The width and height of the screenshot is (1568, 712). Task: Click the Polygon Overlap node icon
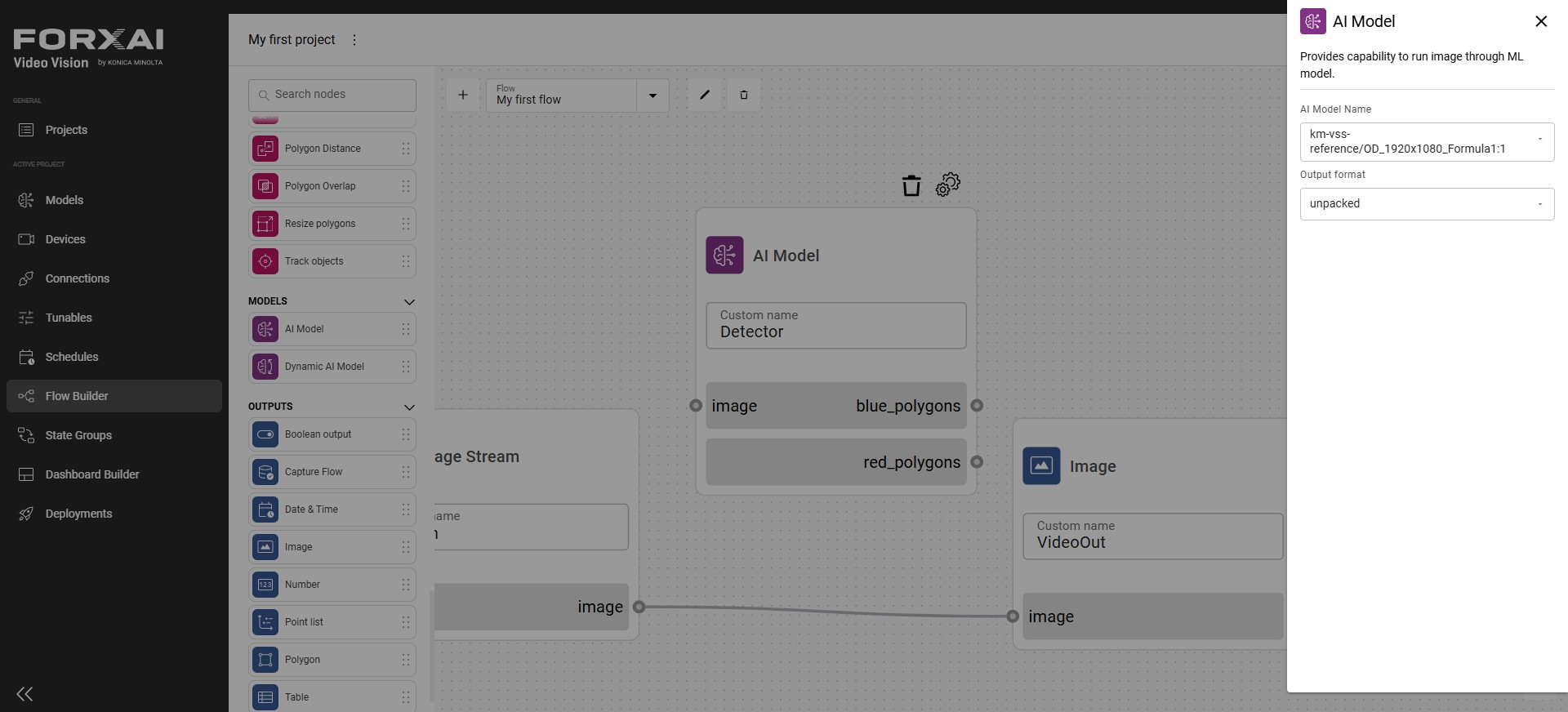[x=265, y=186]
